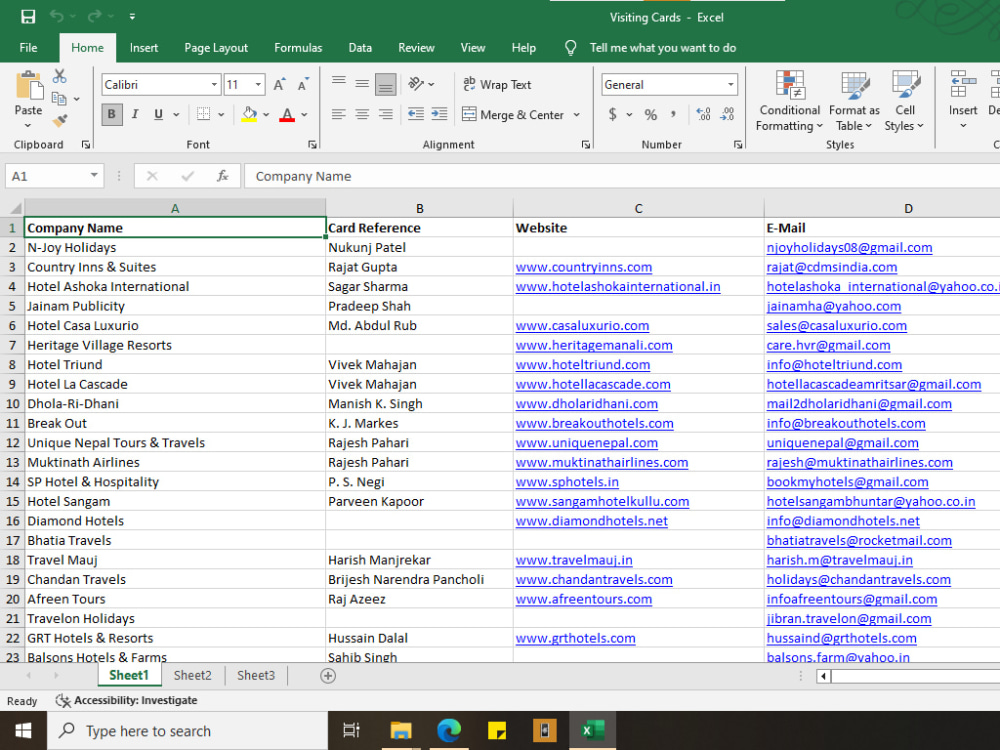Switch to the Insert tab
The height and width of the screenshot is (750, 1000).
point(143,48)
